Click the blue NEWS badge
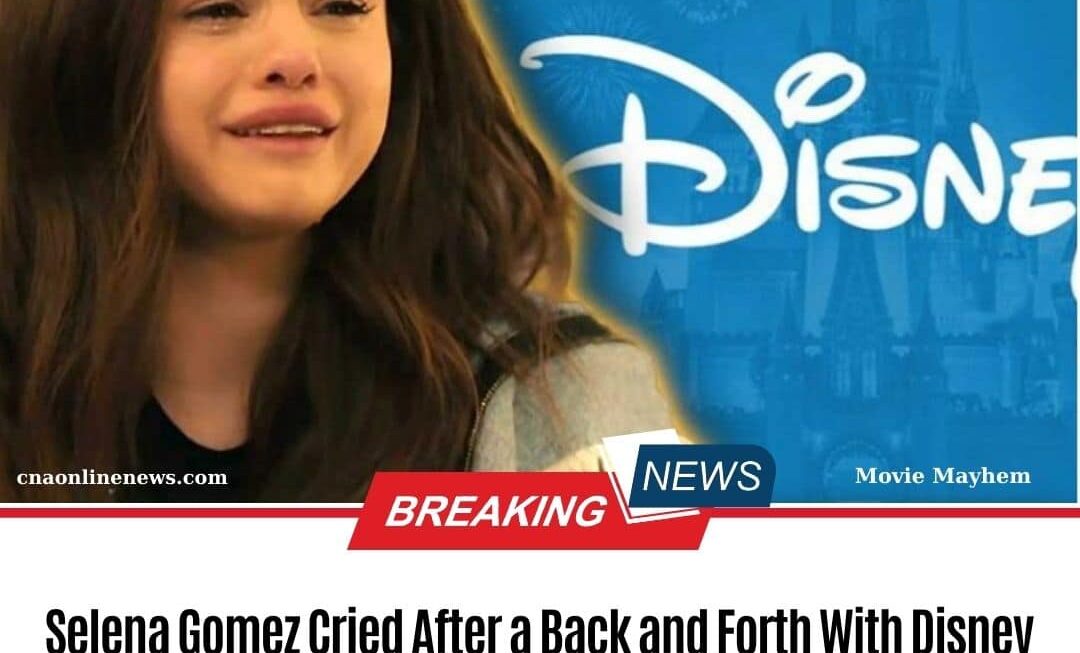This screenshot has width=1080, height=653. pos(701,475)
